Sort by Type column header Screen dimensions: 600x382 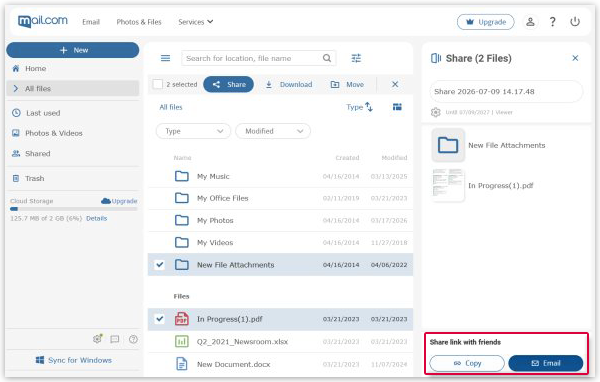[x=354, y=107]
